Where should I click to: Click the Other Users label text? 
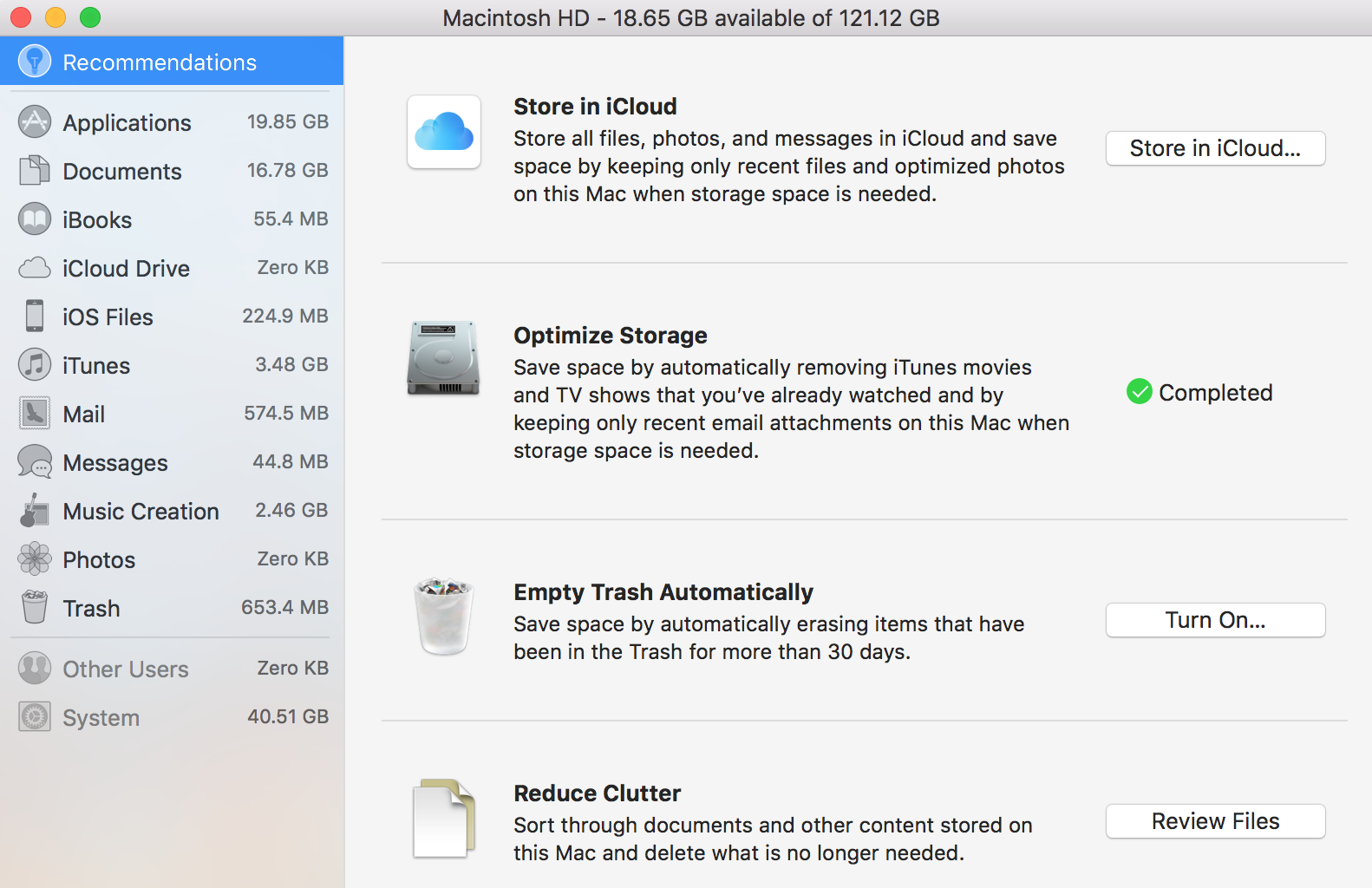coord(126,669)
